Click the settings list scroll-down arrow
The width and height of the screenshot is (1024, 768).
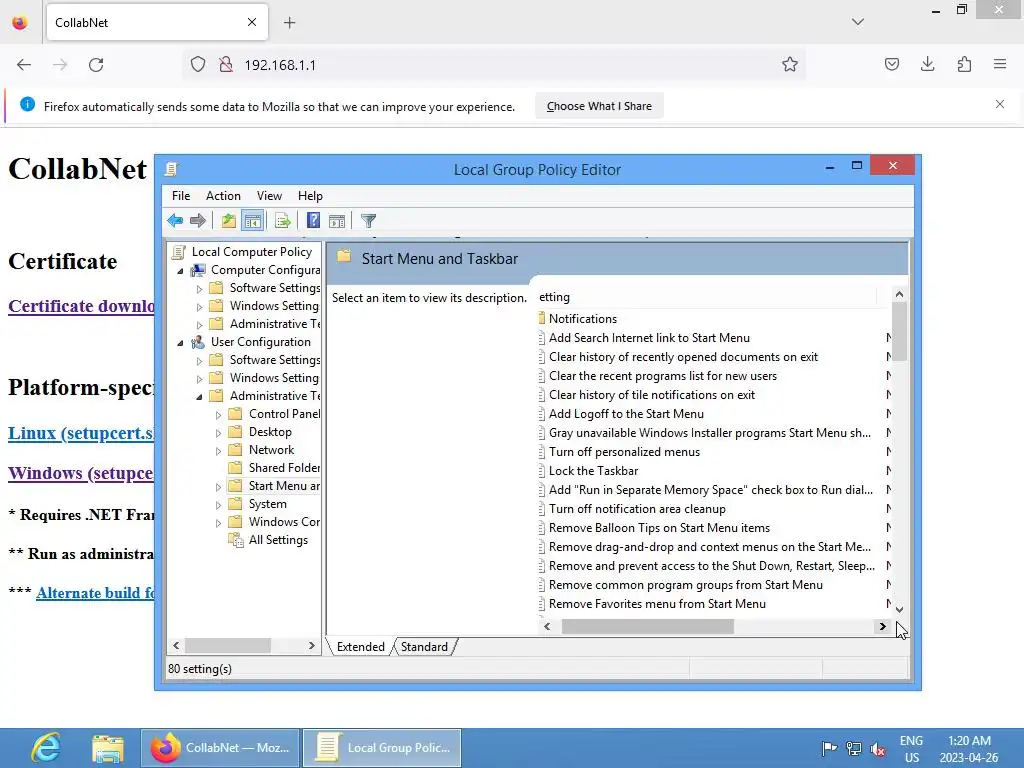point(899,609)
